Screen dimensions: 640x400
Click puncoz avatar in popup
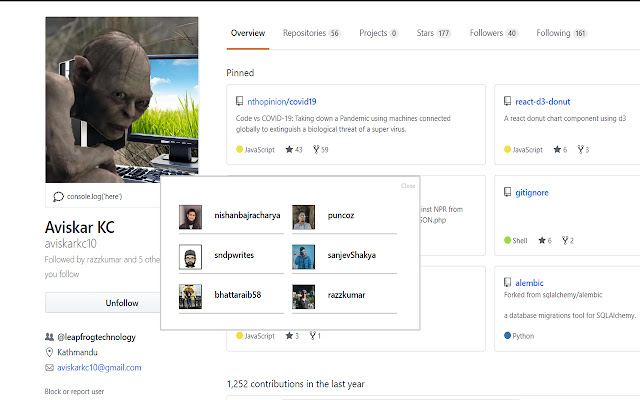coord(303,217)
